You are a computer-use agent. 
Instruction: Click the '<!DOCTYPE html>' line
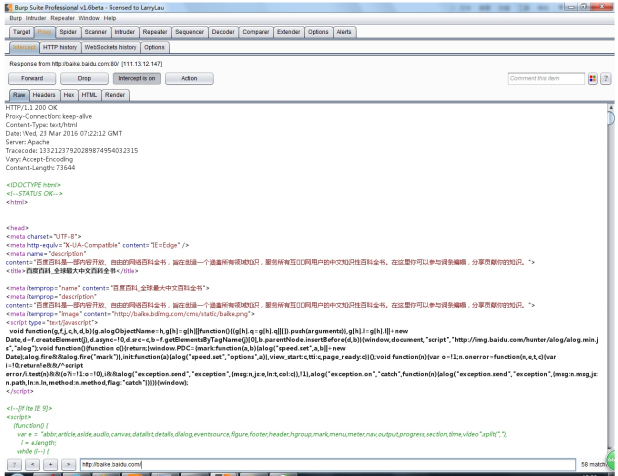pos(33,185)
